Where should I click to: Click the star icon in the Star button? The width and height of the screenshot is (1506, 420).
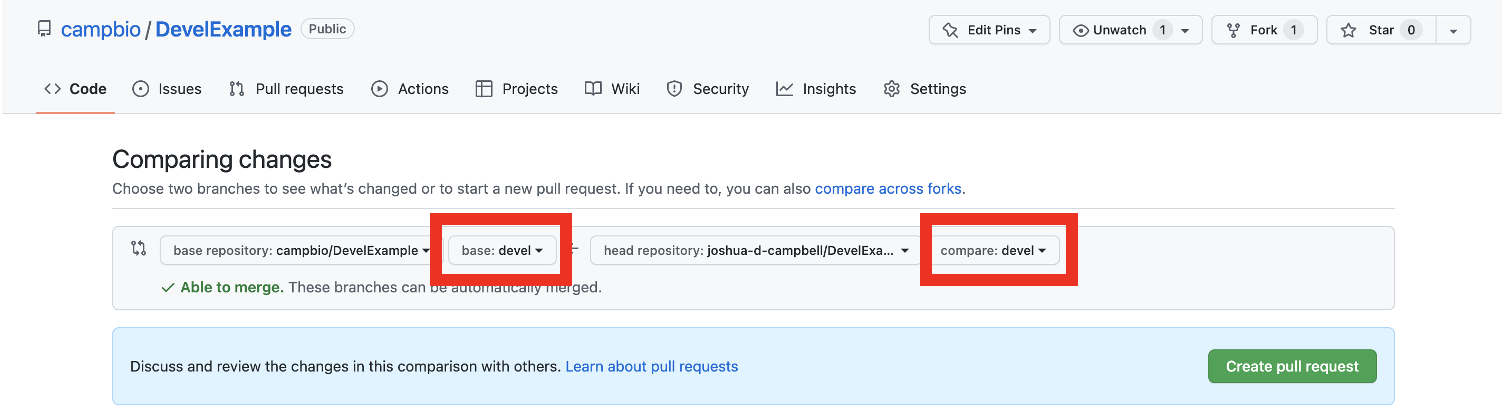coord(1349,30)
